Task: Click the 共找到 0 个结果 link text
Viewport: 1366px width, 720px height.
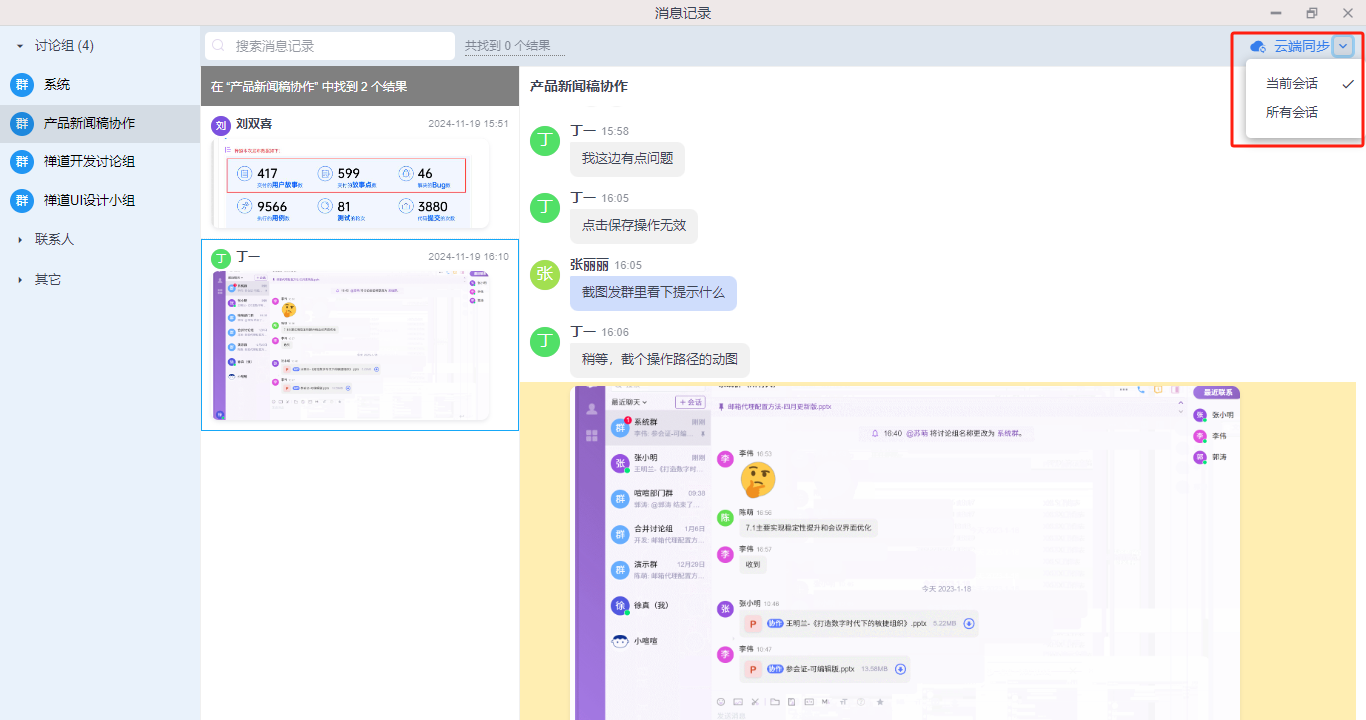Action: pyautogui.click(x=514, y=46)
